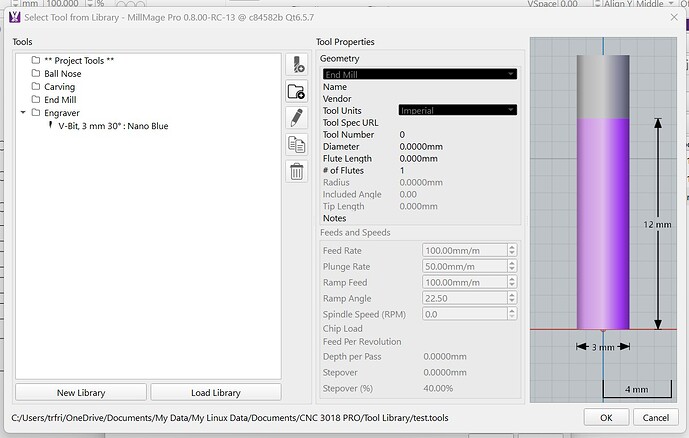Click OK to confirm tool selection
Image resolution: width=689 pixels, height=438 pixels.
[606, 417]
